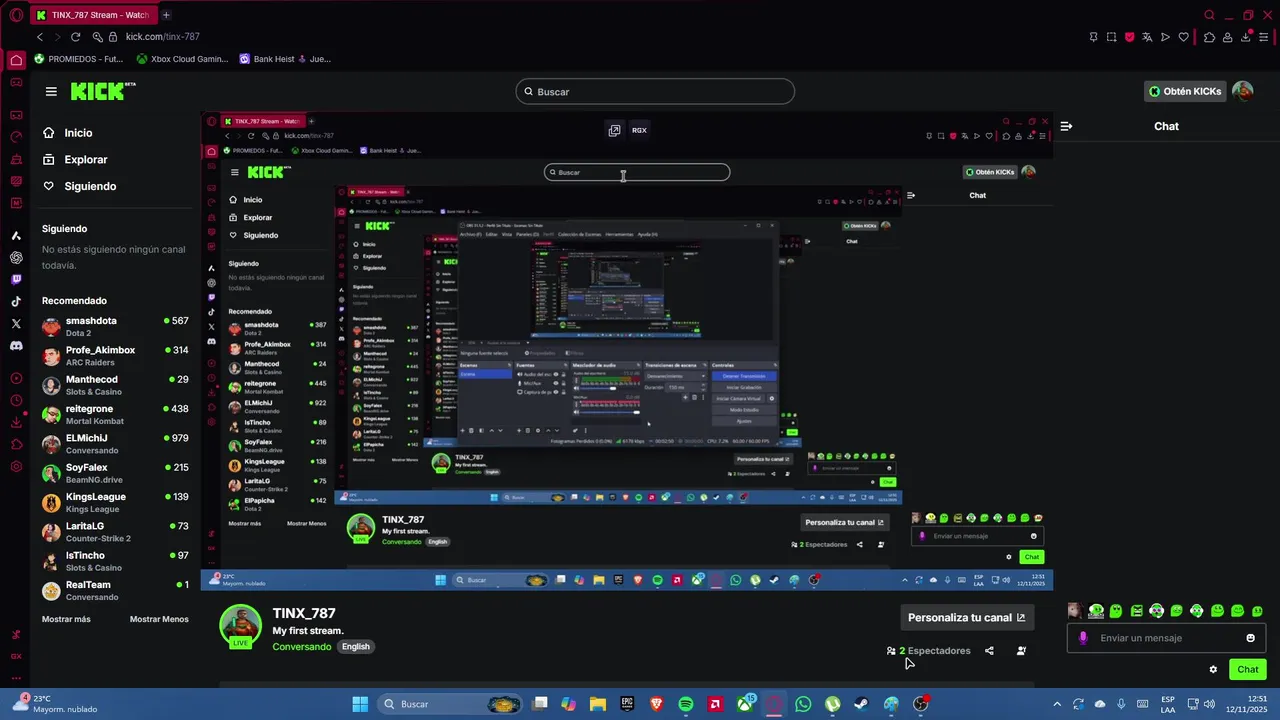Click the Opera sidebar home icon
The width and height of the screenshot is (1280, 720).
16,60
